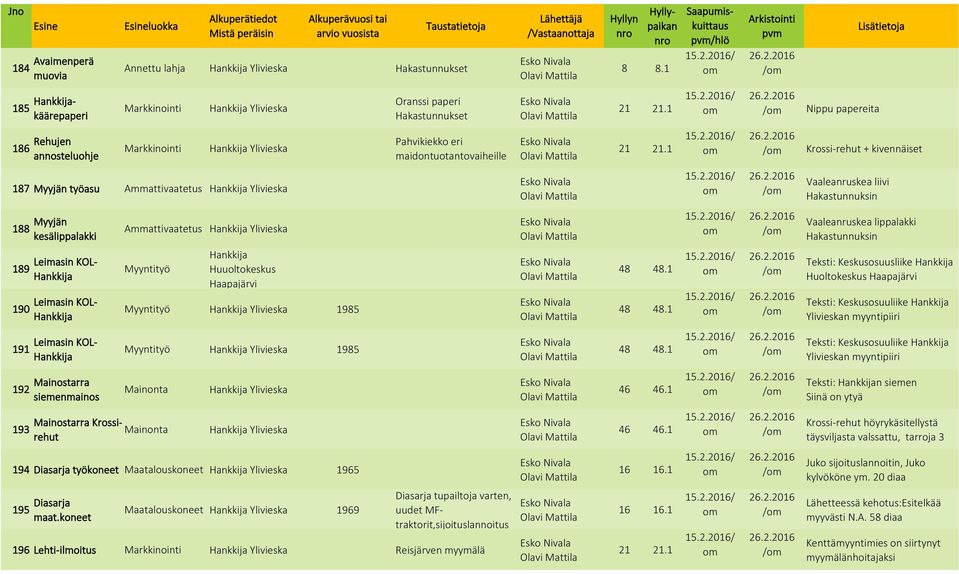The width and height of the screenshot is (959, 574).
Task: Click the Jno column header
Action: (15, 12)
